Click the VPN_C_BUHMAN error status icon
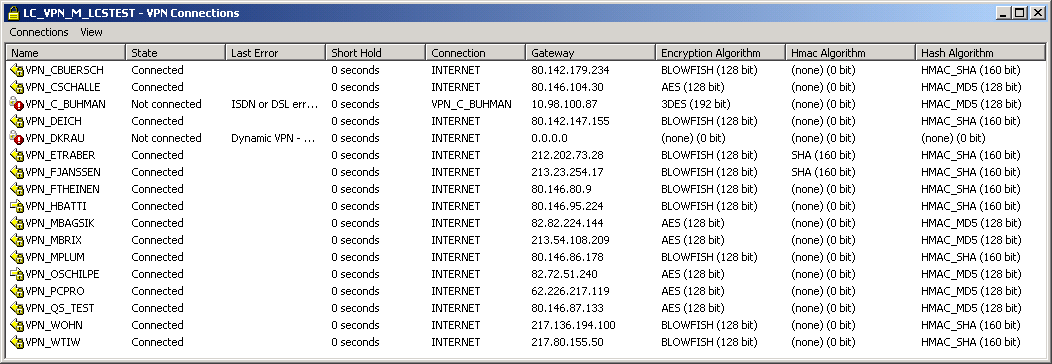 tap(17, 104)
